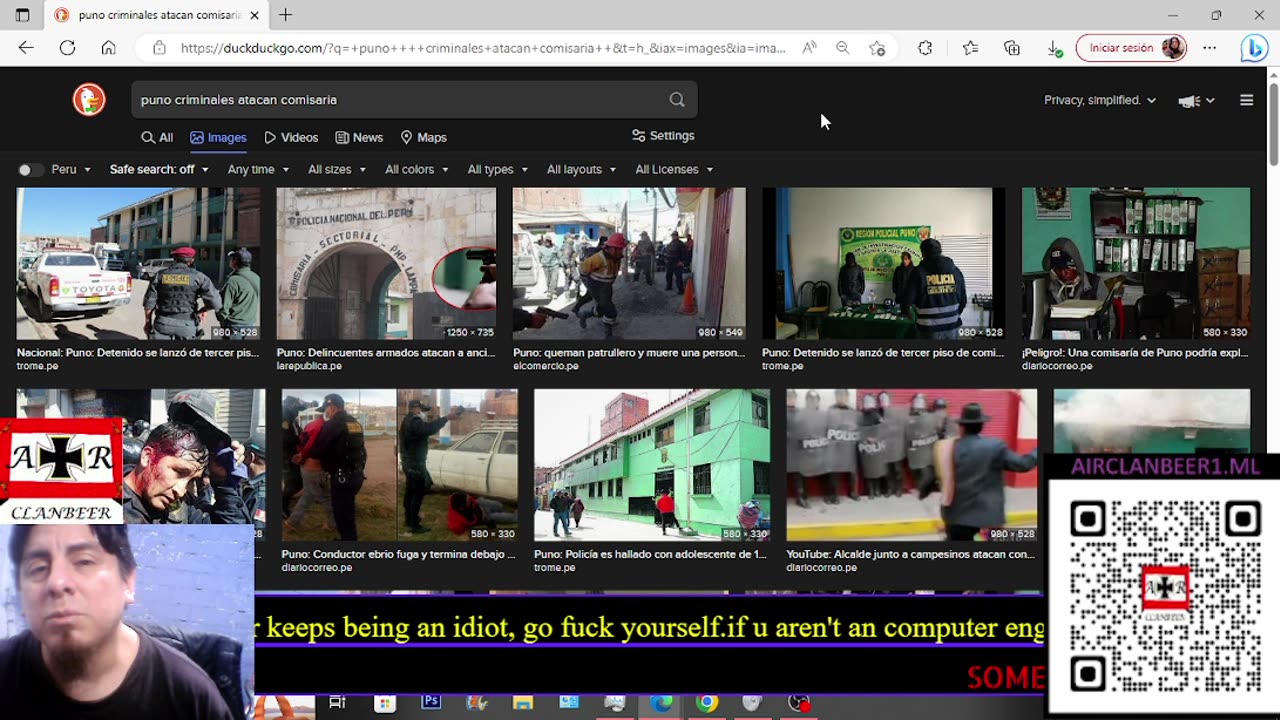Open Microsoft Store from the taskbar
This screenshot has width=1280, height=720.
[x=385, y=703]
